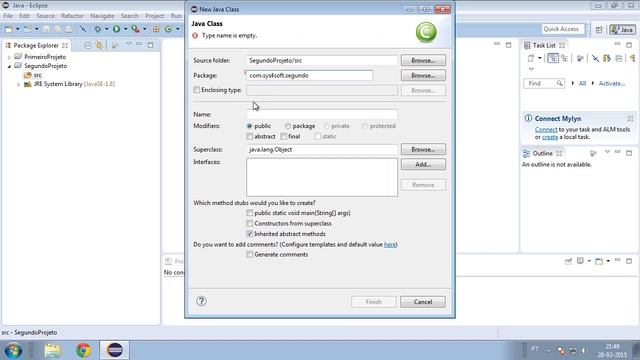
Task: Click the Run Last Tool external tools icon
Action: pos(136,29)
